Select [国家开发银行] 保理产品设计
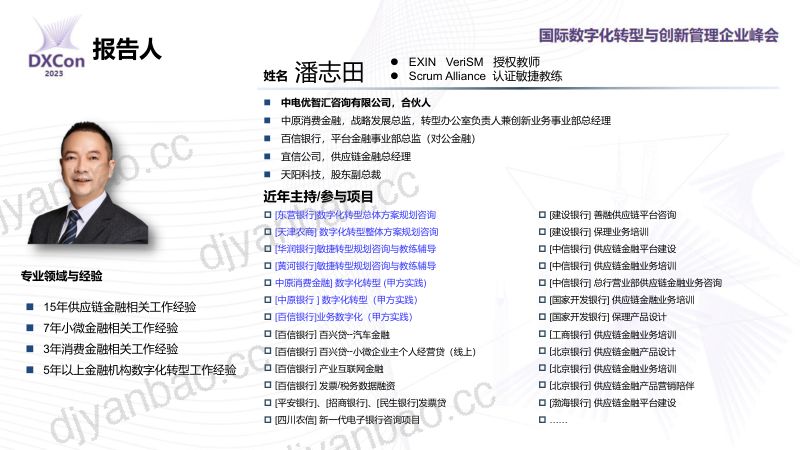 click(x=608, y=317)
